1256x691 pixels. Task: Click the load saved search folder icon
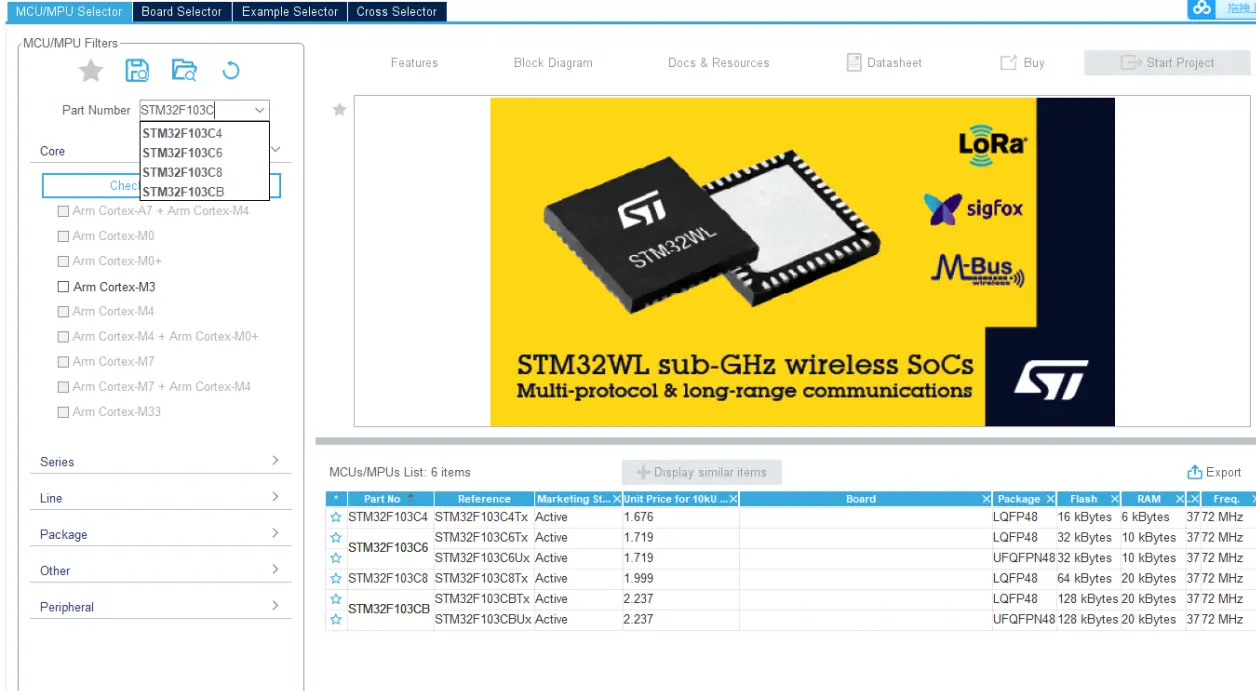(184, 70)
